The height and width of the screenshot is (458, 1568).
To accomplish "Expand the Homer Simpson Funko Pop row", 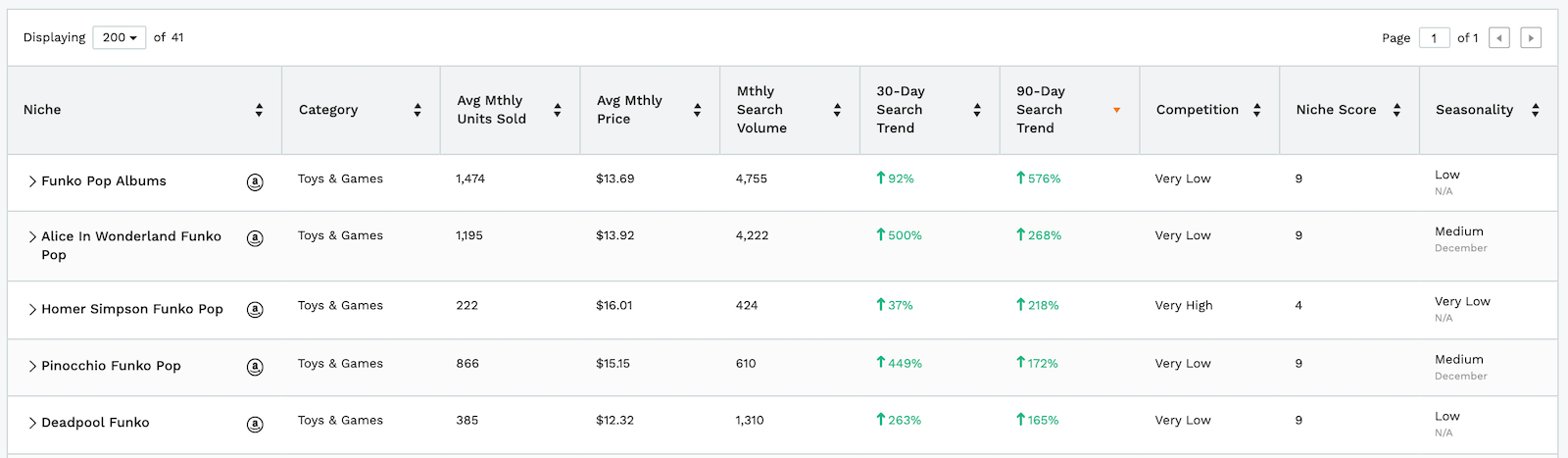I will [x=32, y=310].
